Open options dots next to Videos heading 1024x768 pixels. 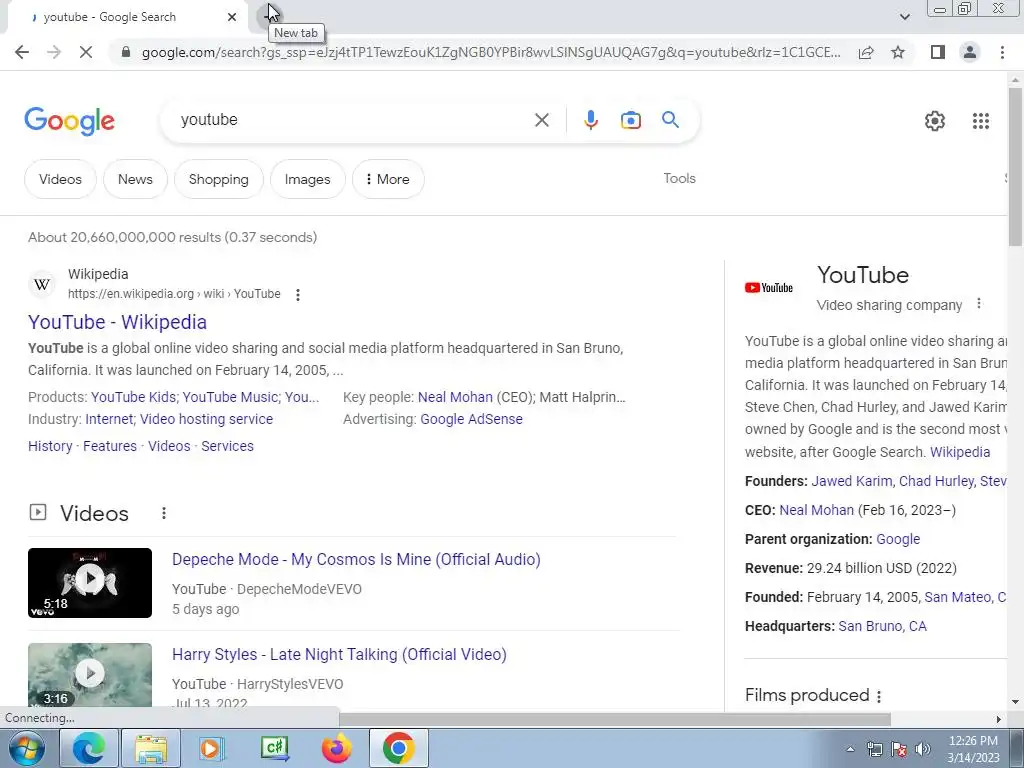pyautogui.click(x=164, y=513)
